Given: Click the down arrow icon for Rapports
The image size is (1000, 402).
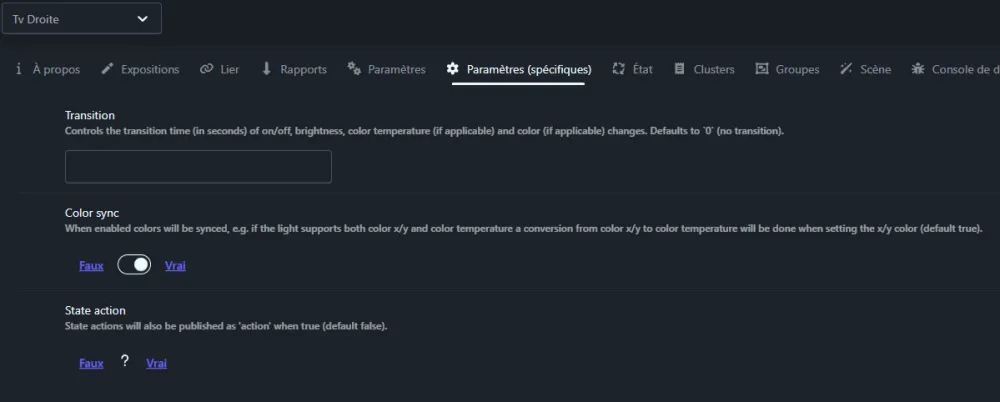Looking at the screenshot, I should coord(267,69).
